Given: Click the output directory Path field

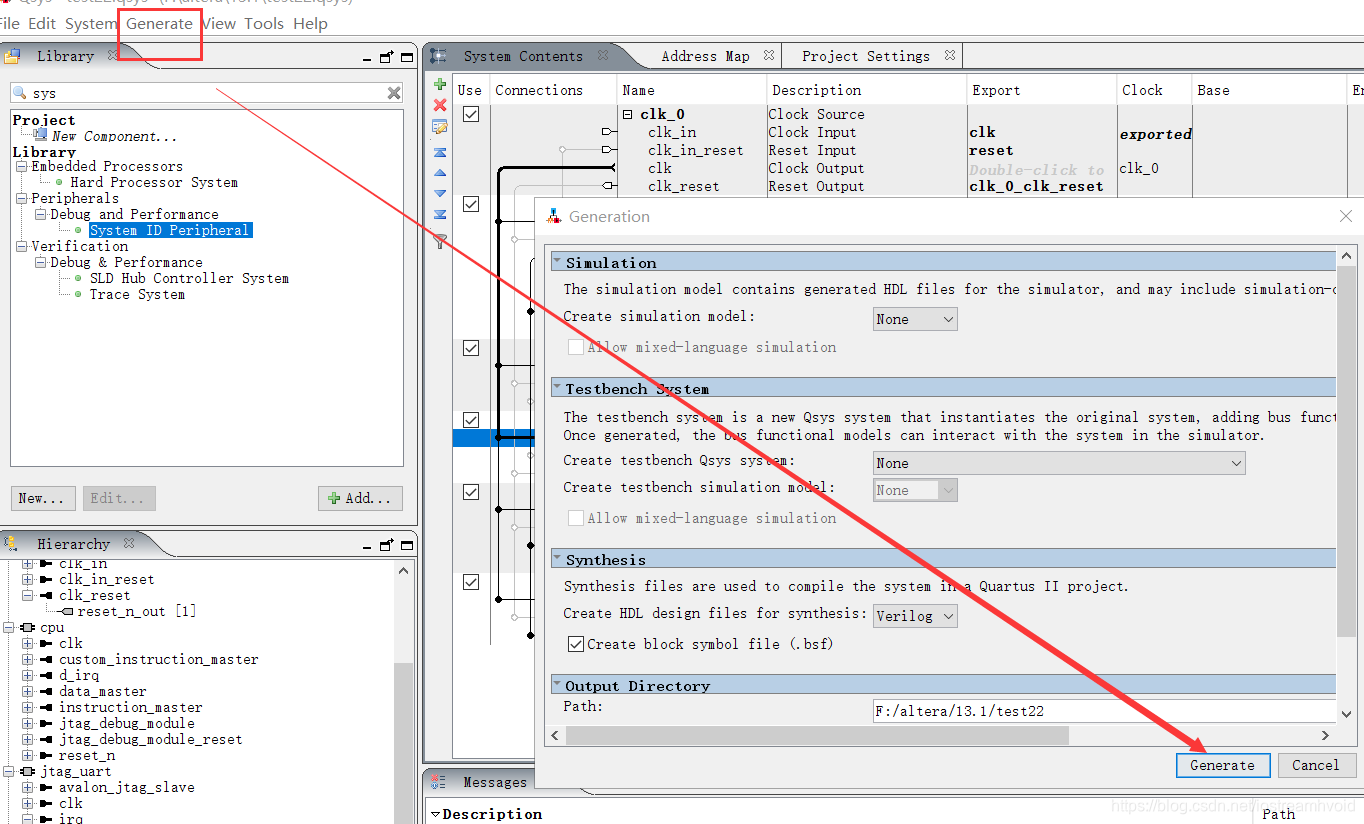Looking at the screenshot, I should coord(1104,711).
